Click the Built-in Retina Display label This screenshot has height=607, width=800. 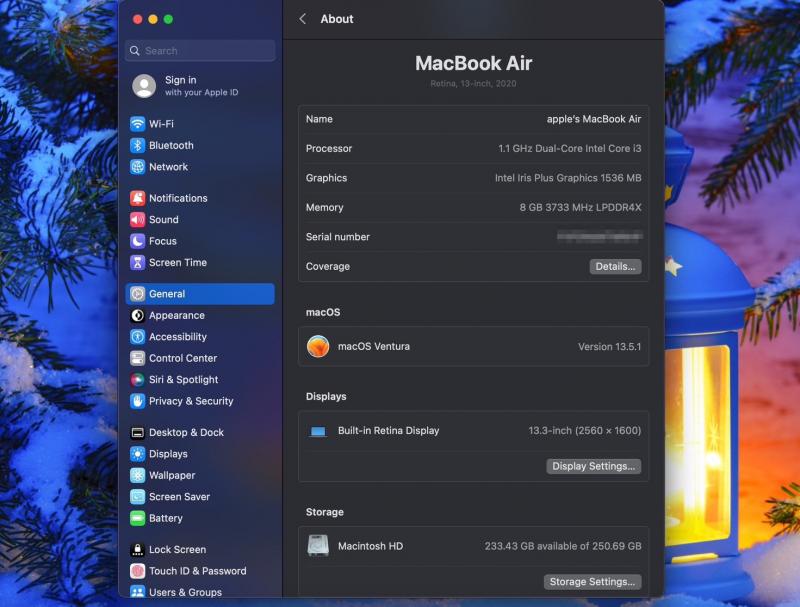coord(388,431)
